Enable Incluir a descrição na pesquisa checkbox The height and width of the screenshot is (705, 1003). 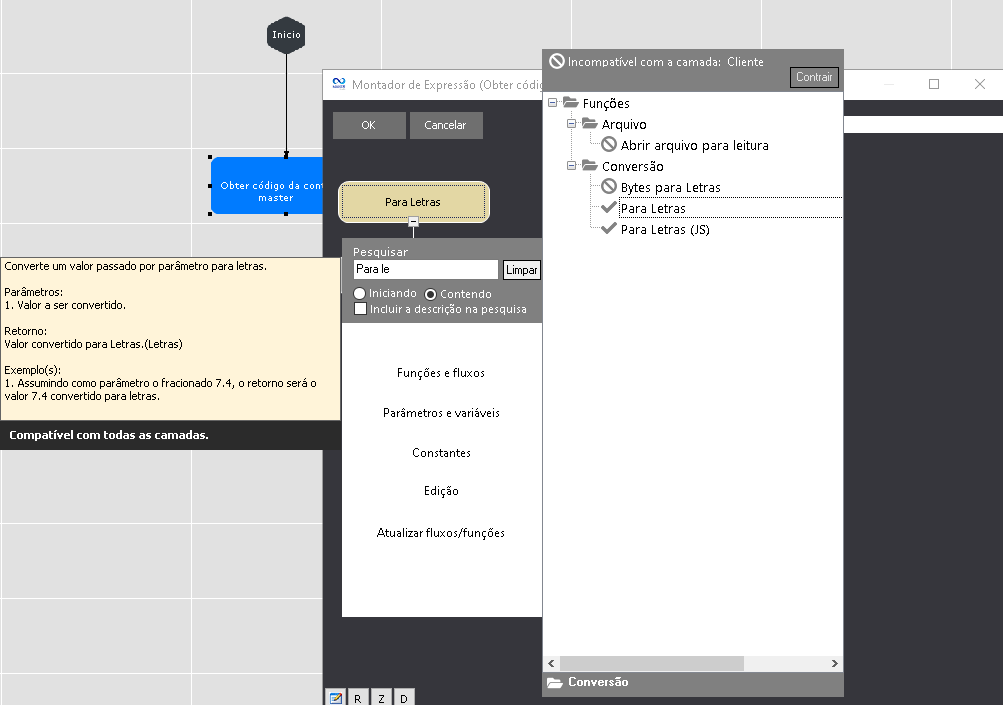(x=360, y=309)
